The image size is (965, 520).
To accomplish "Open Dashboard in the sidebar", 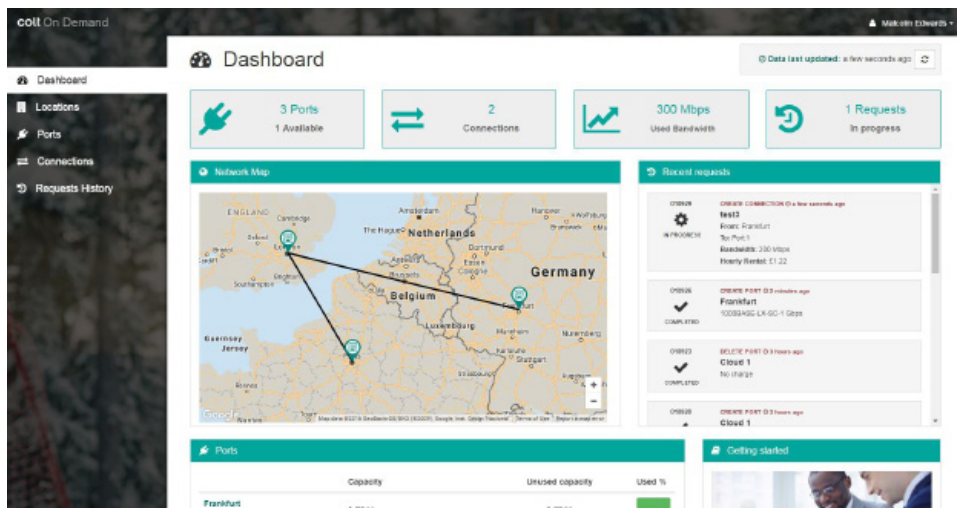I will pyautogui.click(x=61, y=80).
